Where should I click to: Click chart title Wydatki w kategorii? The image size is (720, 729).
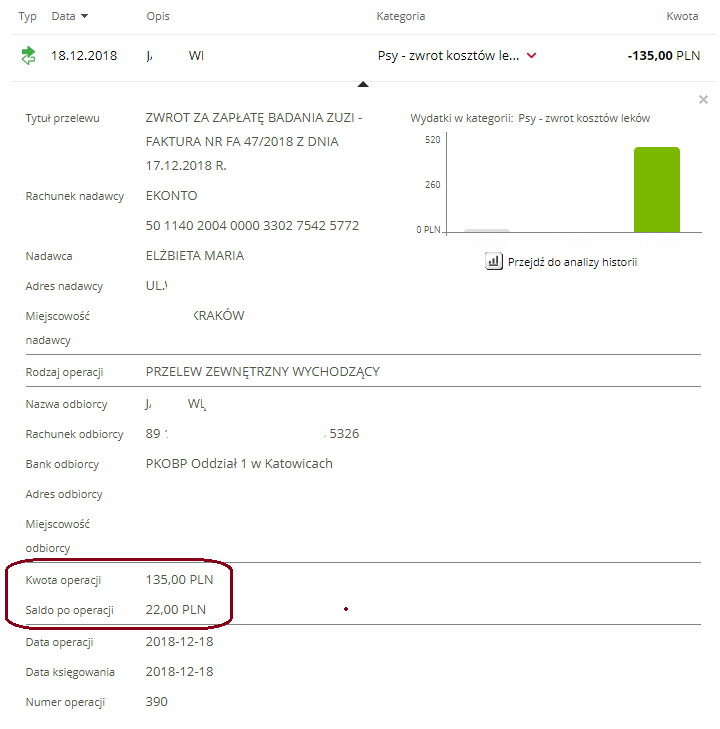462,118
